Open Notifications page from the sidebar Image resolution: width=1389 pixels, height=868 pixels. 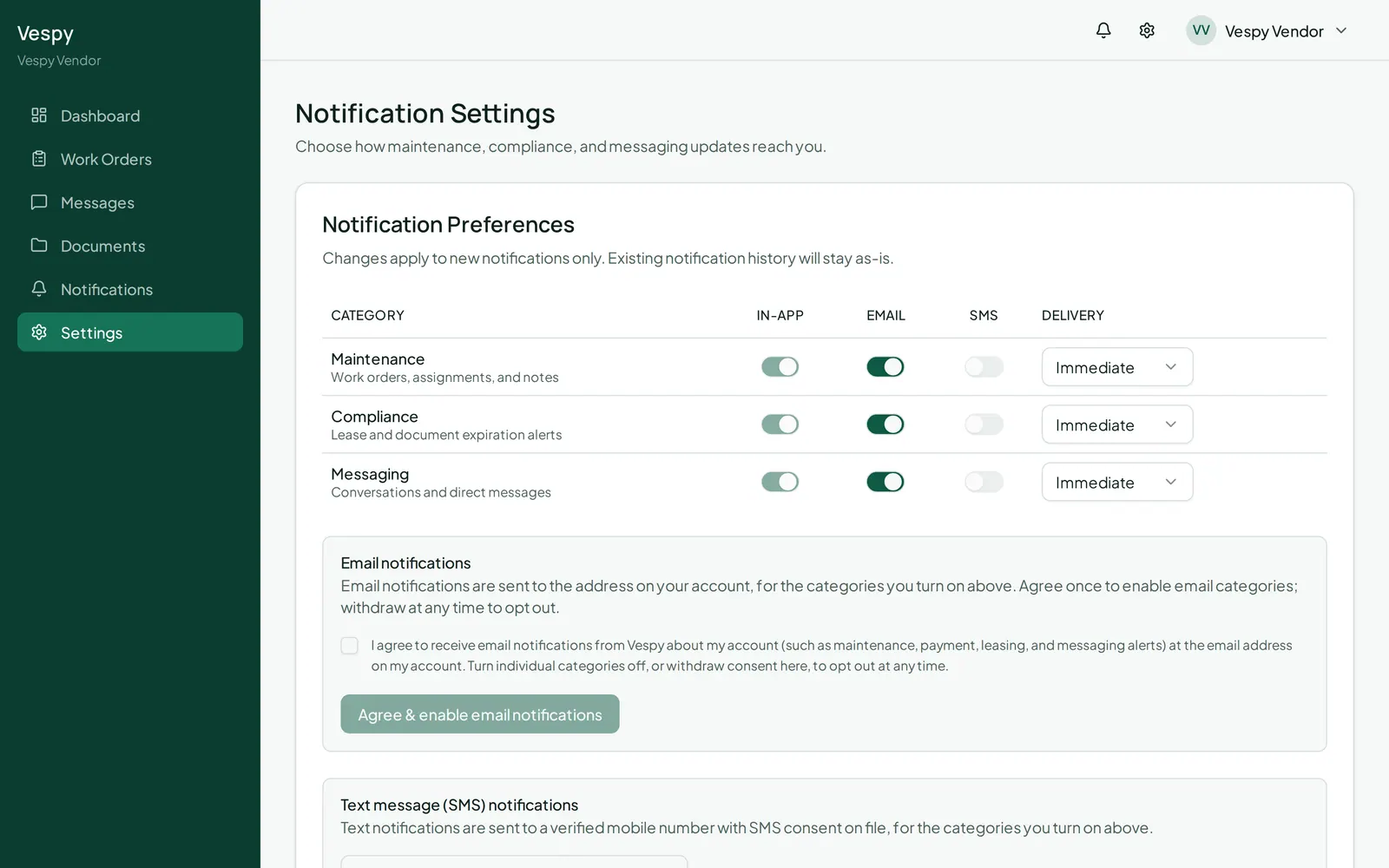tap(130, 289)
